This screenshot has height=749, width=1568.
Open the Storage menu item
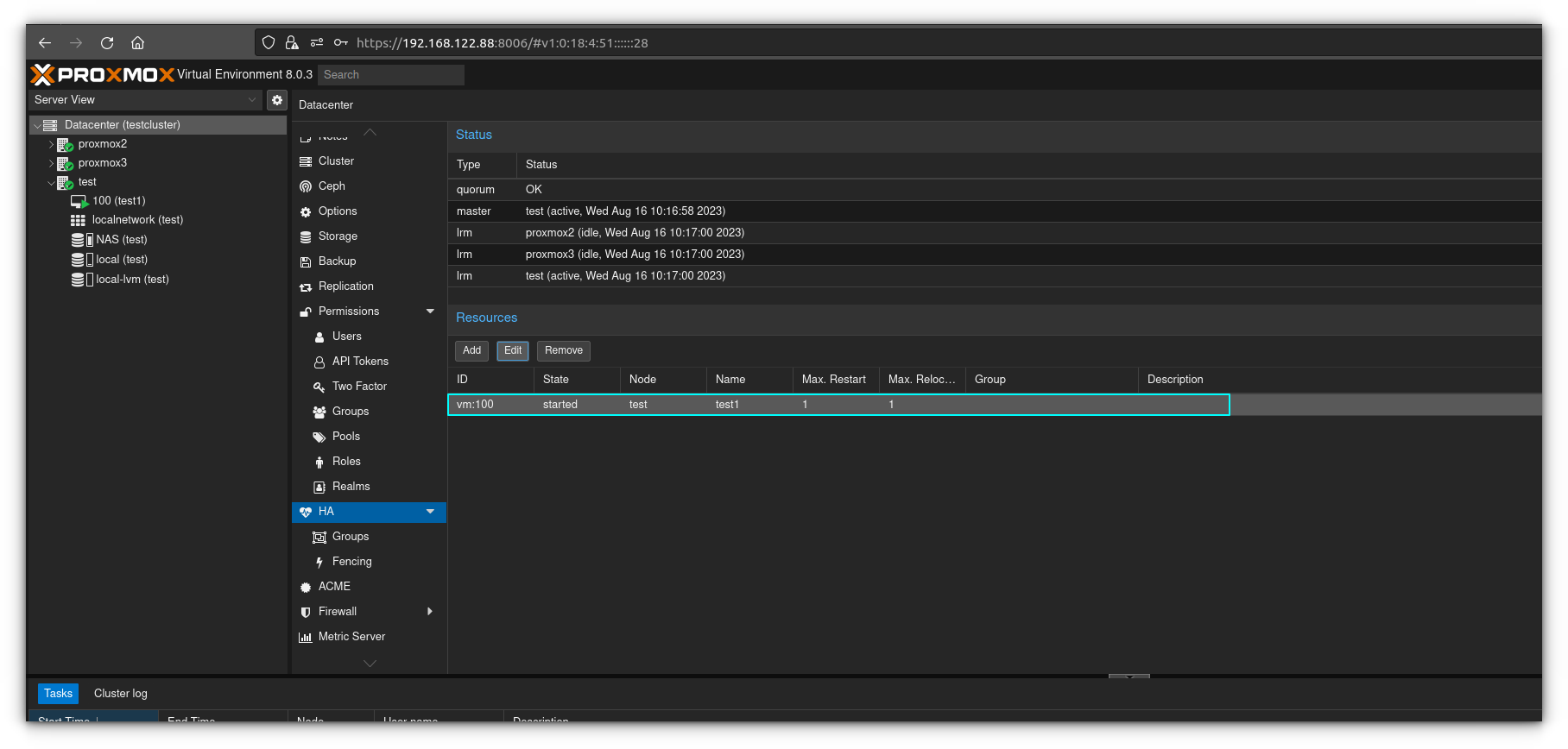[369, 236]
